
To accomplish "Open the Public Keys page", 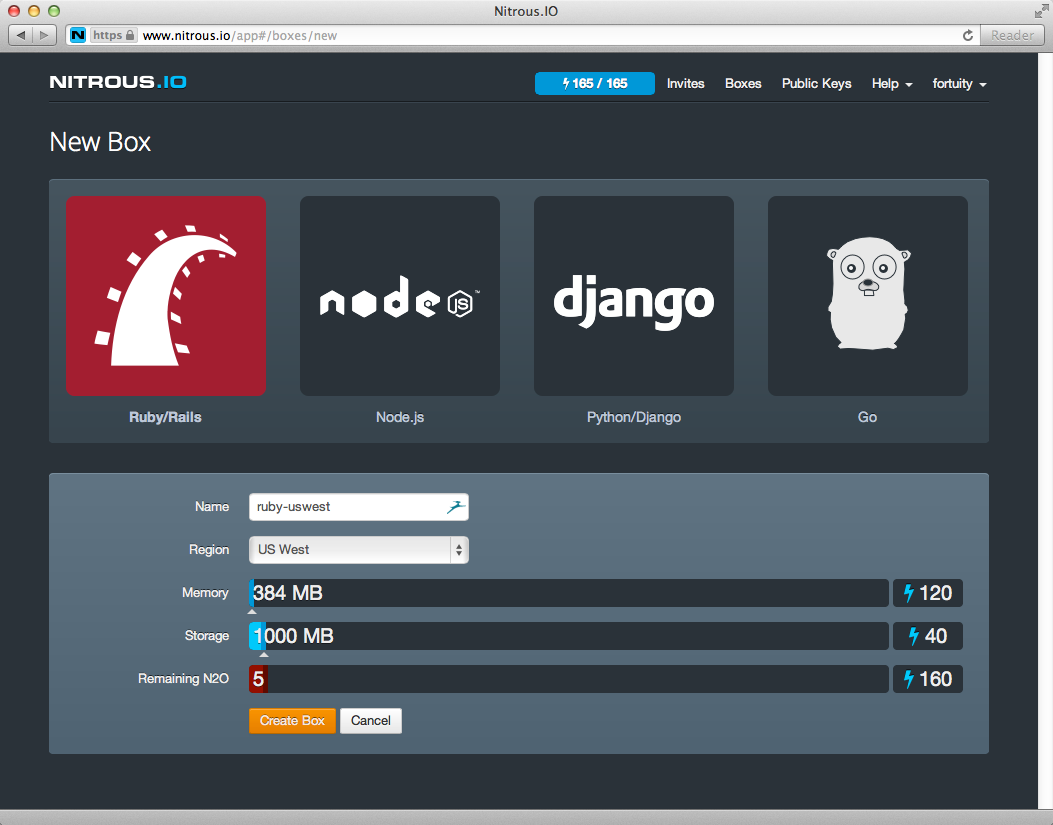I will tap(817, 83).
